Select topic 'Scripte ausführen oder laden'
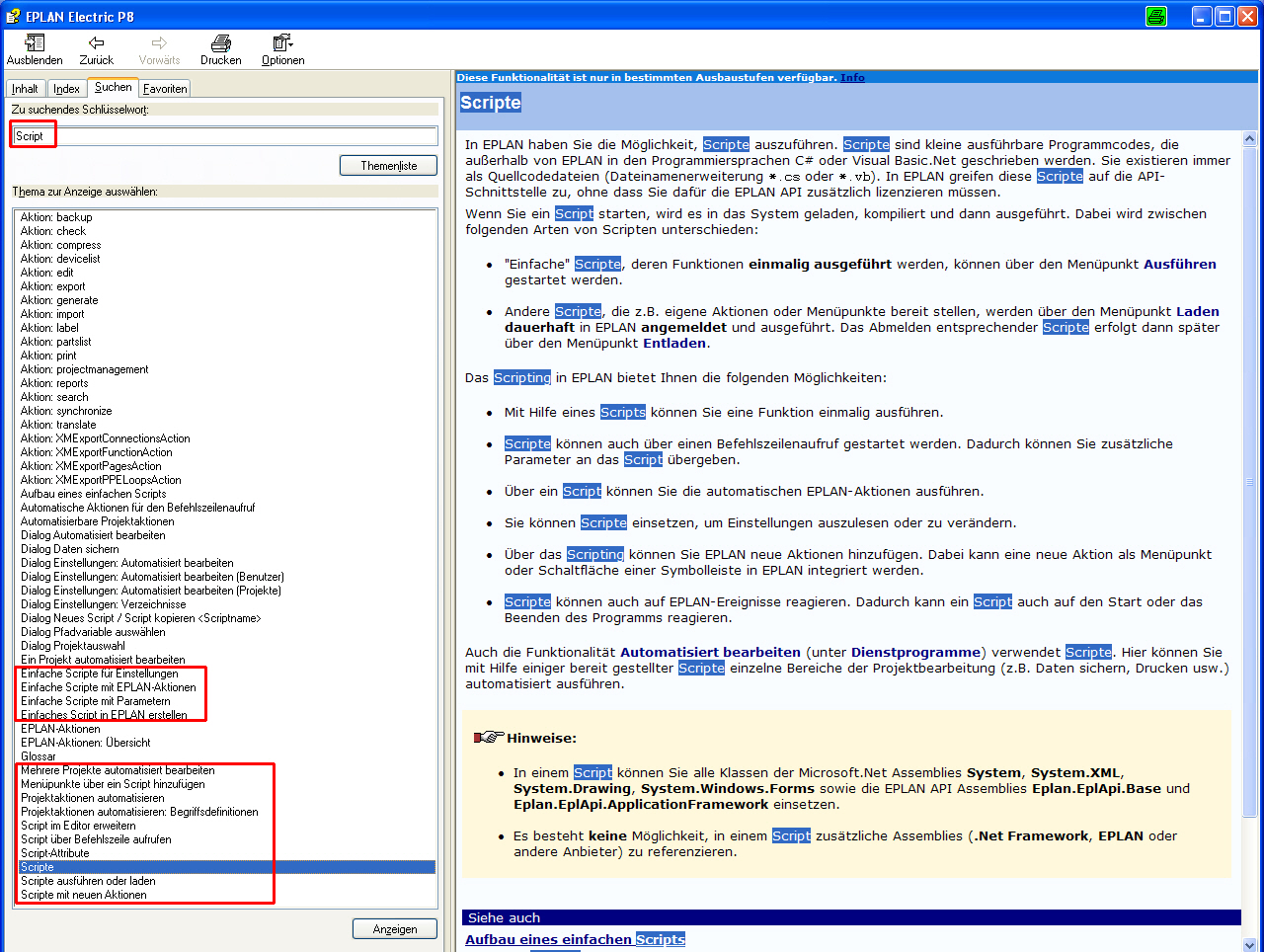The width and height of the screenshot is (1264, 952). tap(88, 881)
